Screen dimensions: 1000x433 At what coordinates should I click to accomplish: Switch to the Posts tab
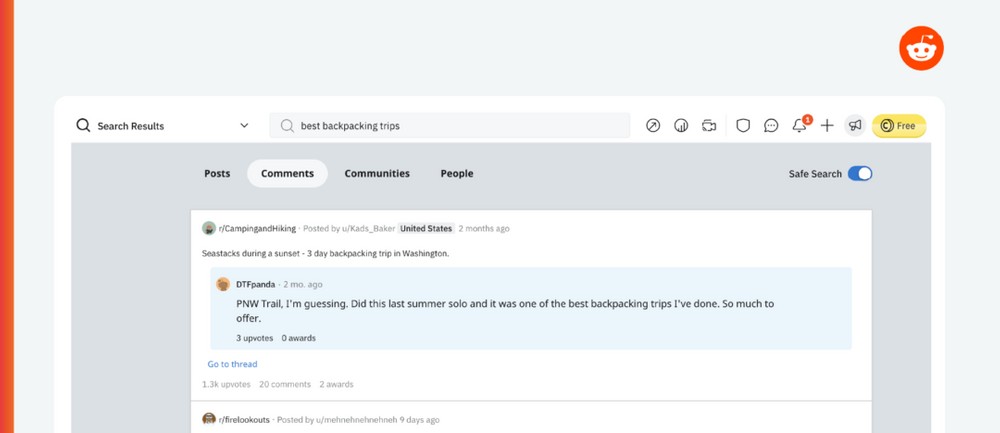coord(217,174)
